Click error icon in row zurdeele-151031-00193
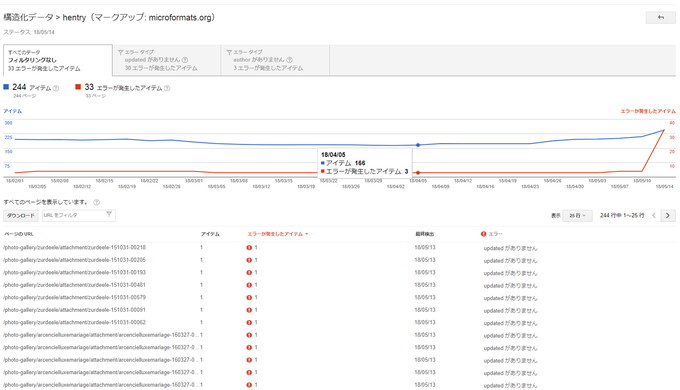This screenshot has width=680, height=390. pos(249,273)
